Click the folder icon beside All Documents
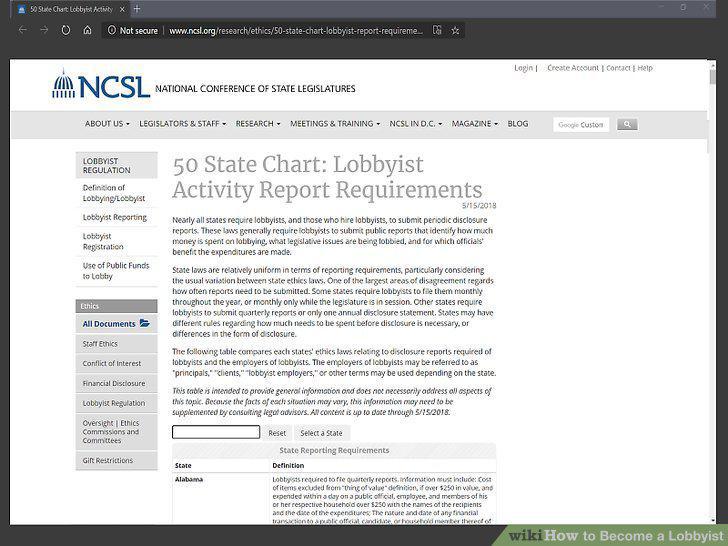The width and height of the screenshot is (728, 546). pos(144,323)
